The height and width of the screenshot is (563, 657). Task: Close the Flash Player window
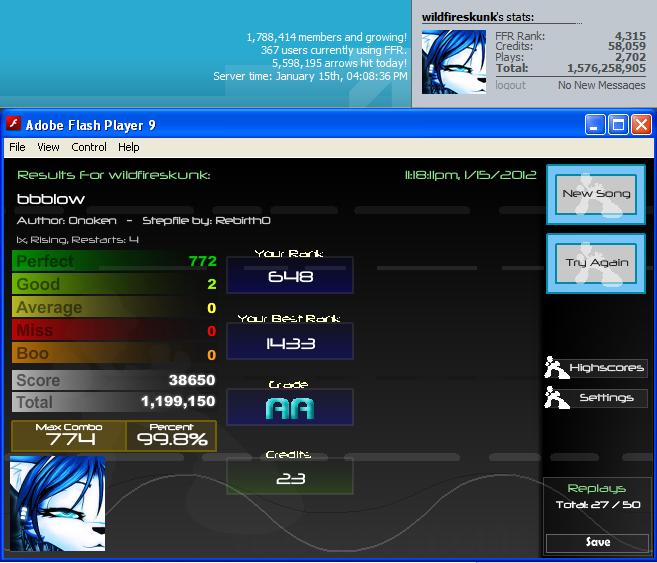click(641, 124)
